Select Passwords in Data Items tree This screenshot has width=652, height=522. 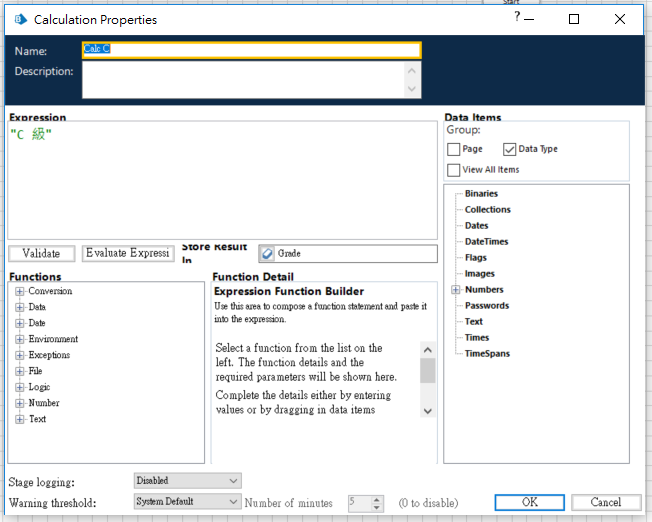(487, 306)
